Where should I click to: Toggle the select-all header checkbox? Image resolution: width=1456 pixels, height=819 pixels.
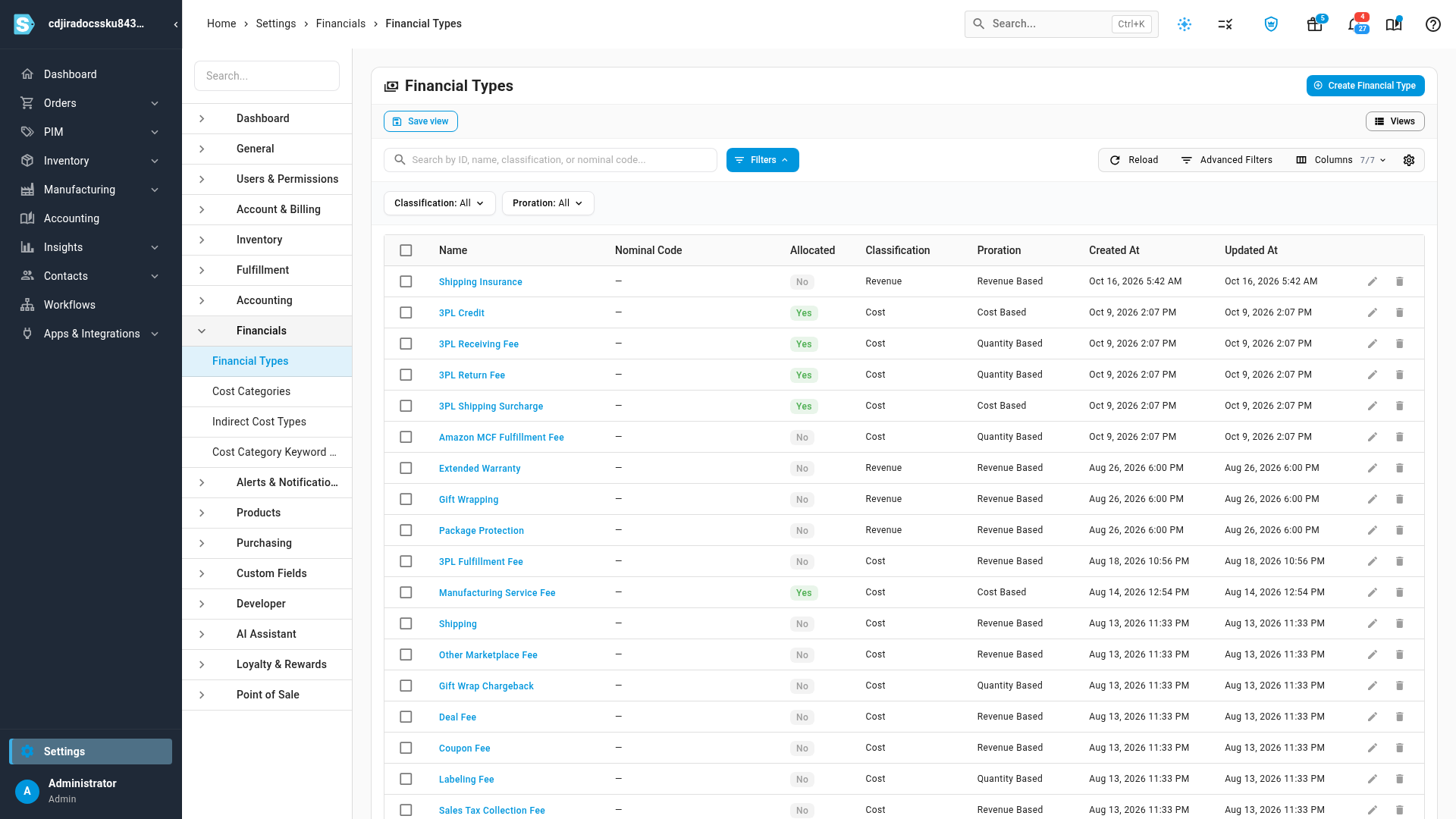tap(406, 250)
